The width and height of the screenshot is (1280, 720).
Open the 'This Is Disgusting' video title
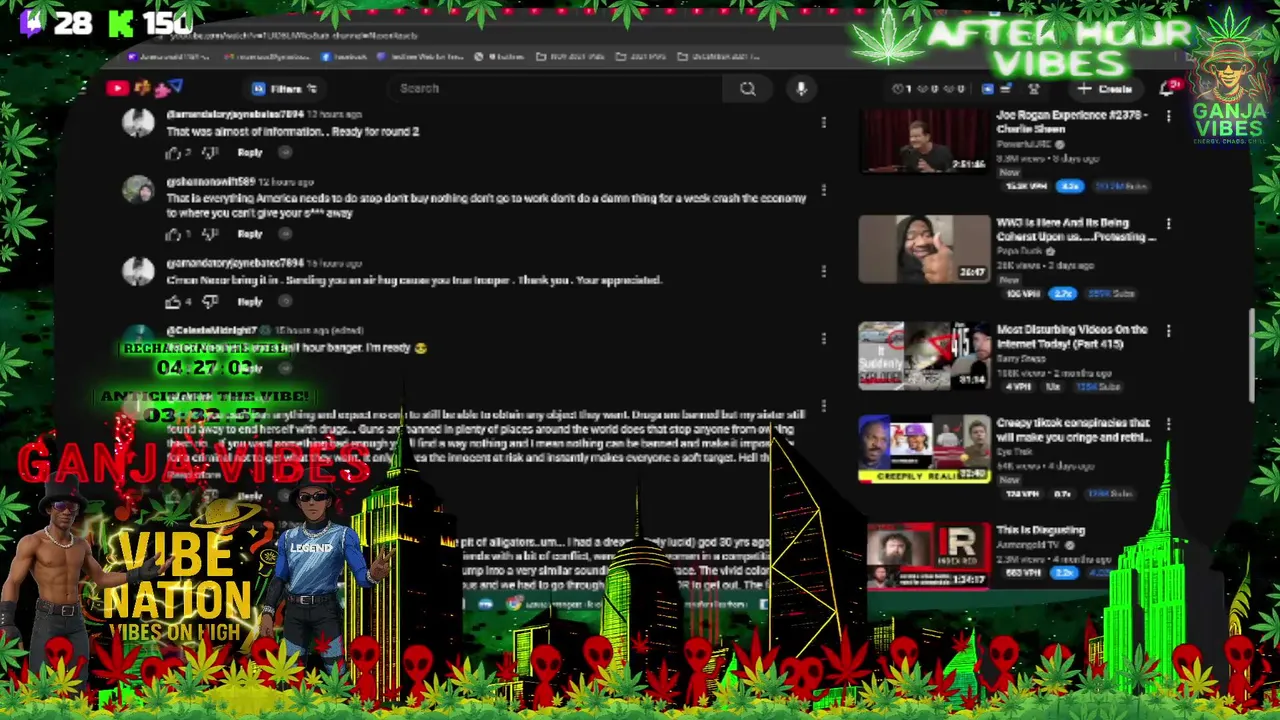click(x=1040, y=530)
